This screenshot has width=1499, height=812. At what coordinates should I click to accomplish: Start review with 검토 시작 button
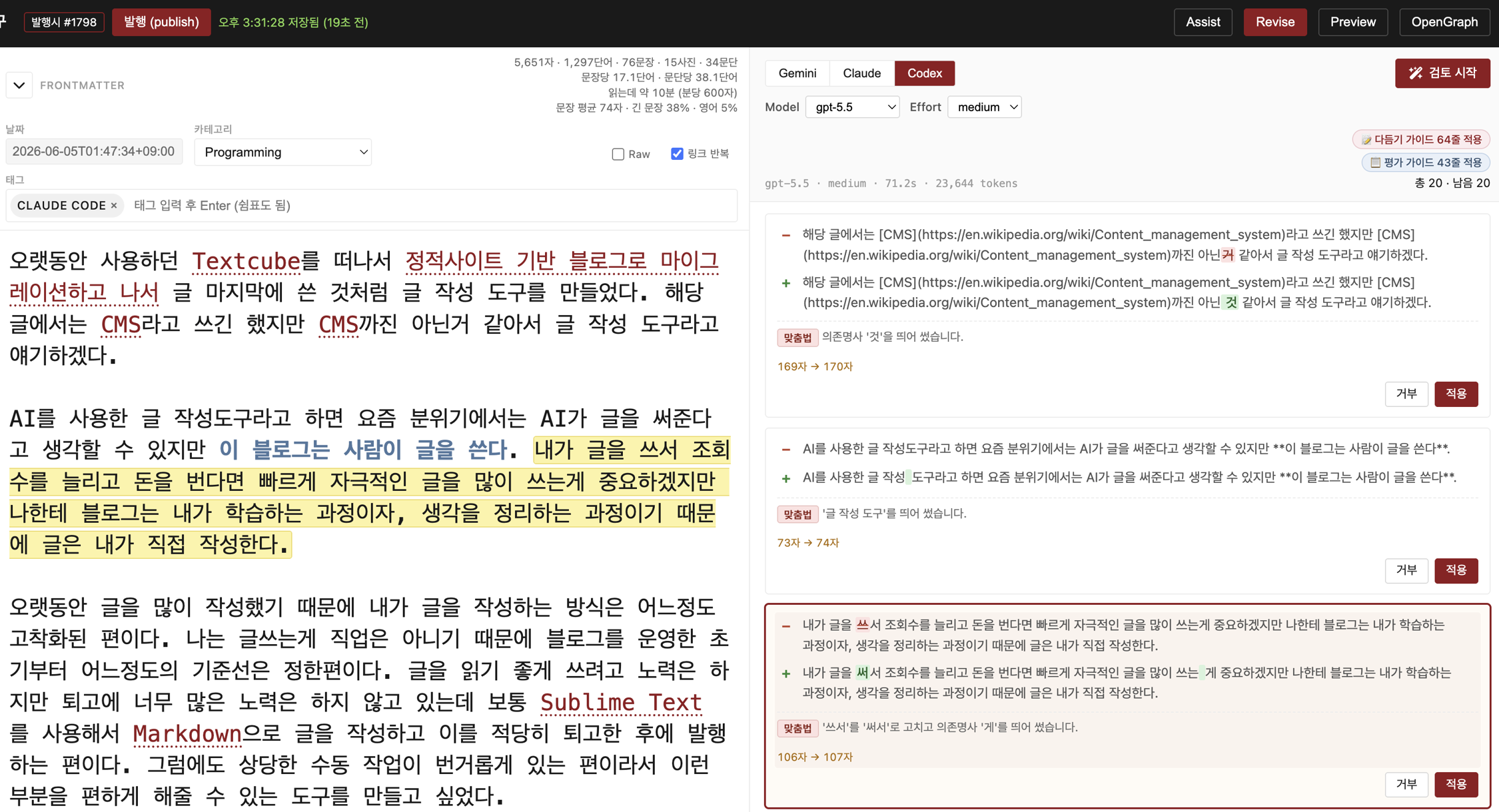click(x=1442, y=73)
